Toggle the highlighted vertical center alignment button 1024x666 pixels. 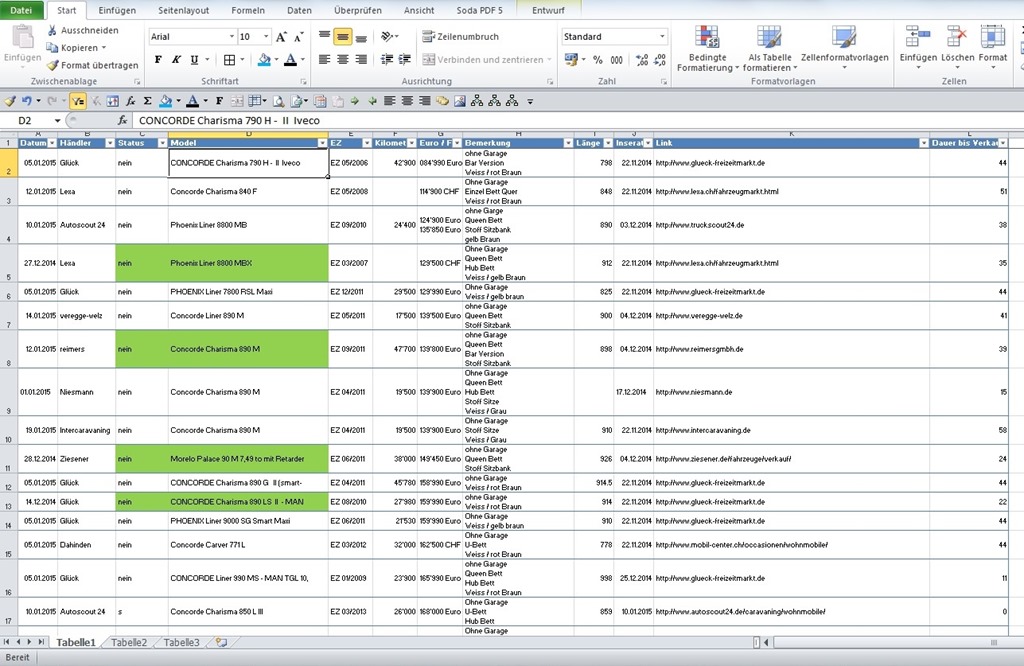[x=343, y=36]
